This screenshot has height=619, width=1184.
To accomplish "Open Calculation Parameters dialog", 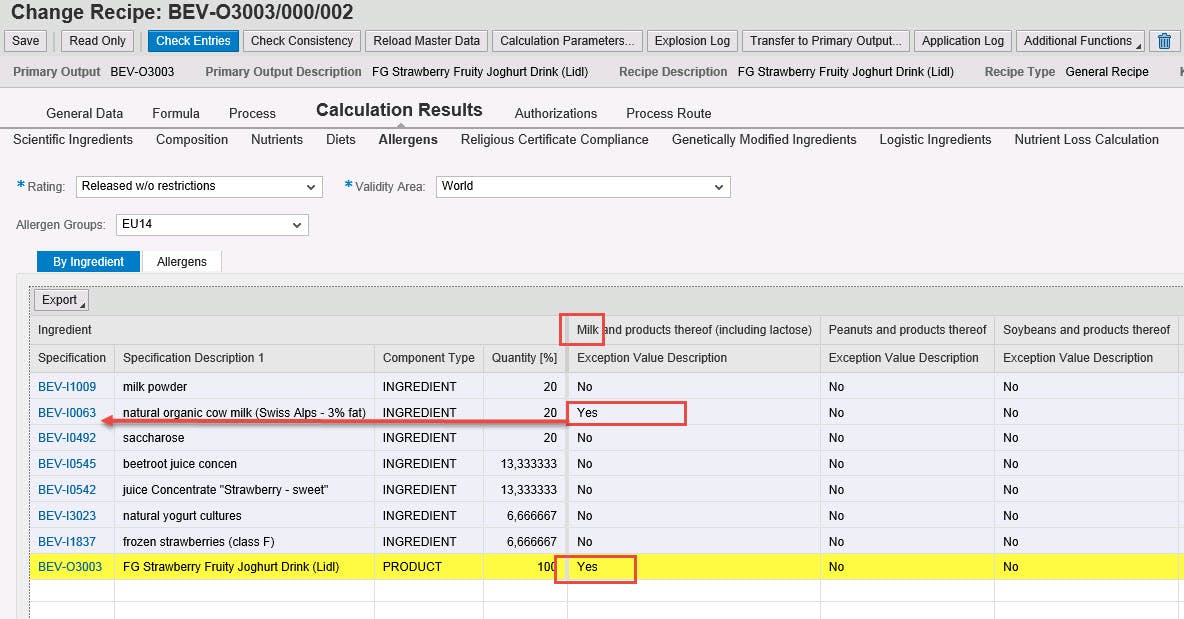I will (x=567, y=41).
